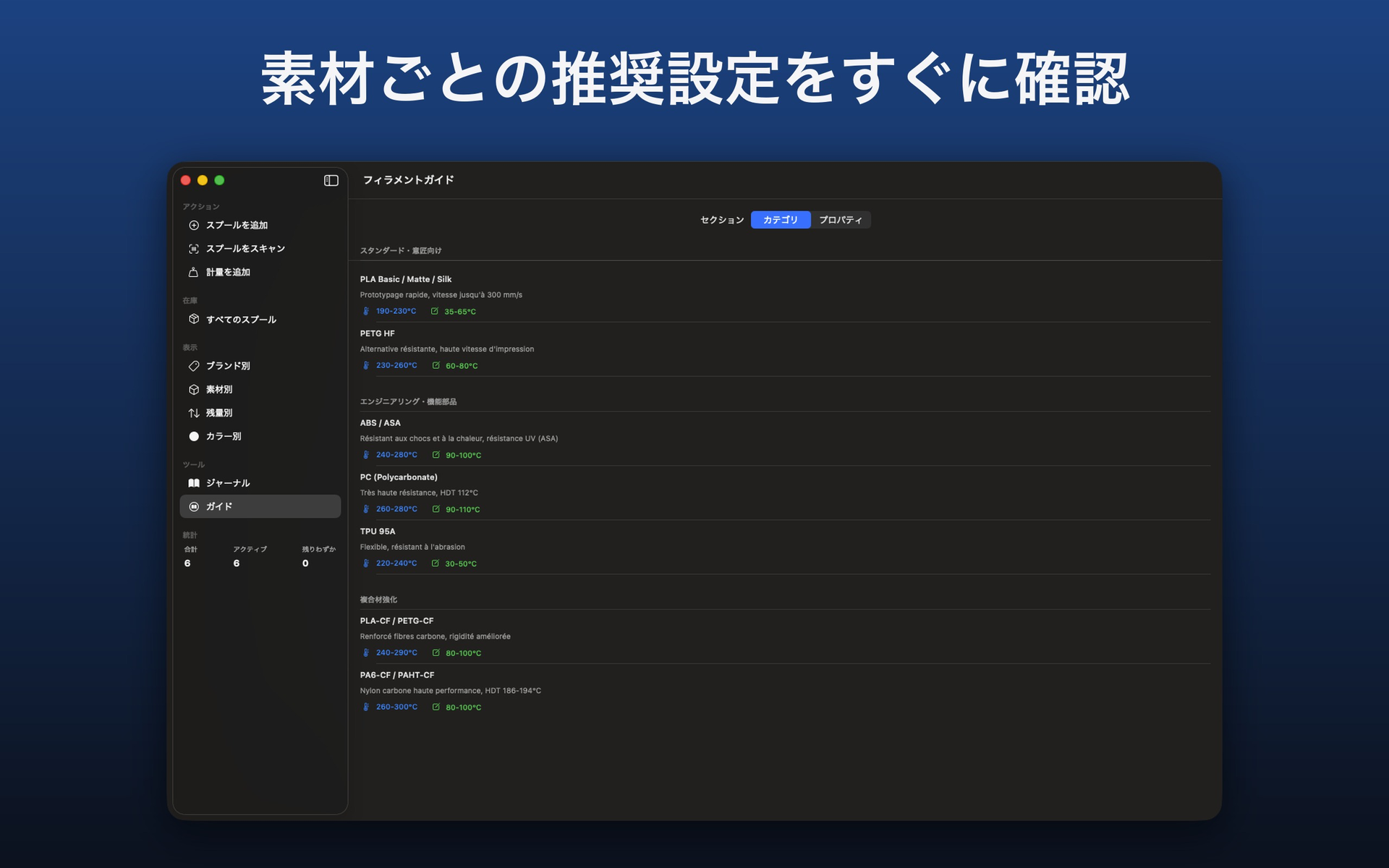Click the 240-290°C nozzle temperature value

(x=396, y=652)
